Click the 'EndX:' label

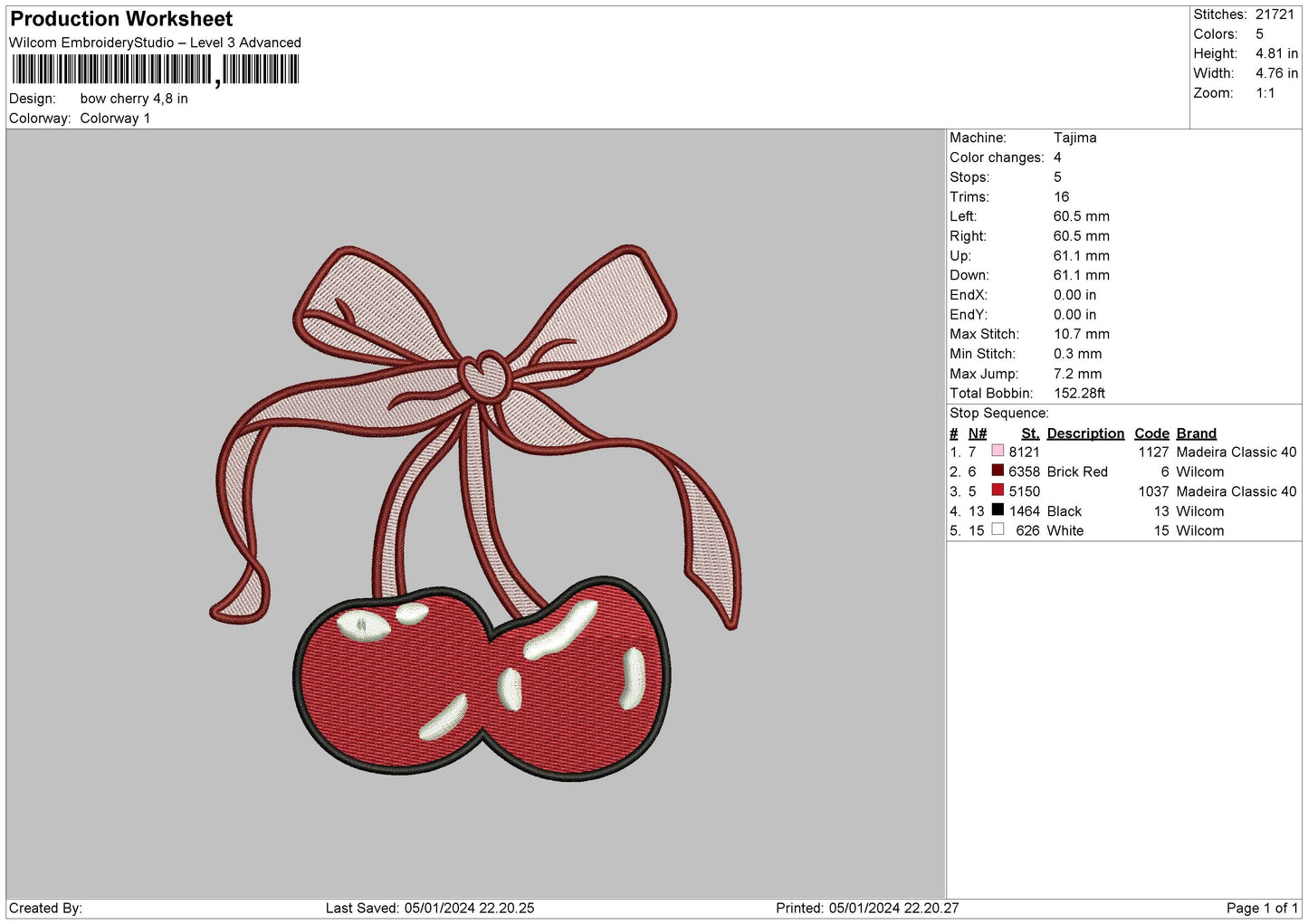click(968, 295)
